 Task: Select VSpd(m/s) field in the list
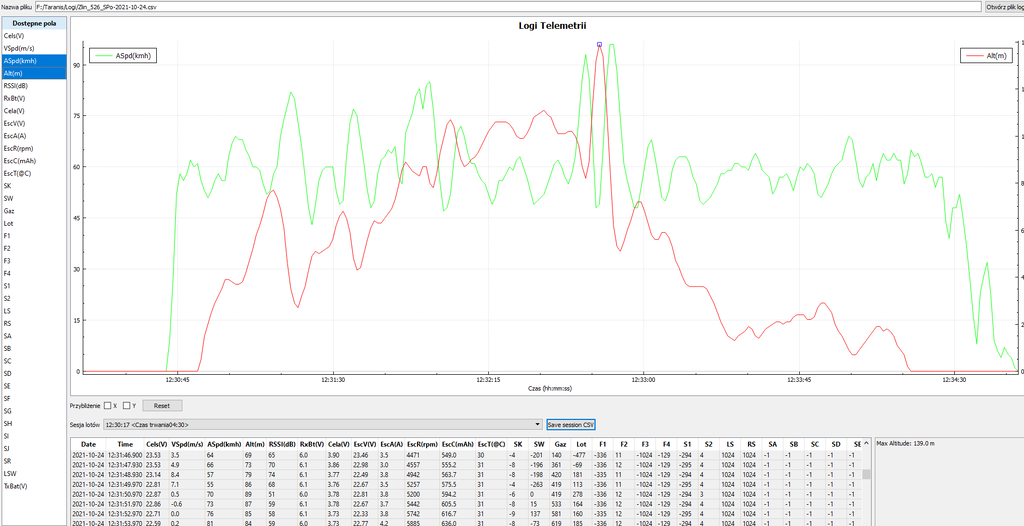[19, 48]
